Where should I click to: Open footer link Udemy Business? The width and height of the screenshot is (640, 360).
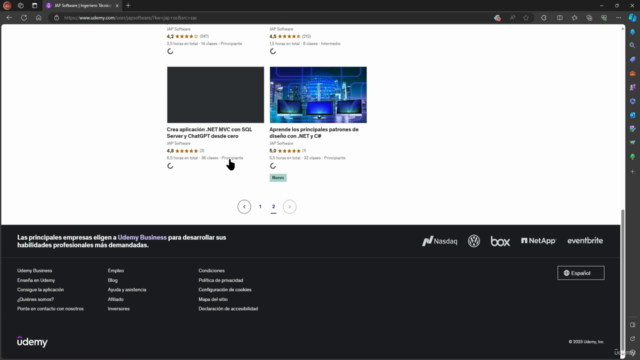point(35,271)
